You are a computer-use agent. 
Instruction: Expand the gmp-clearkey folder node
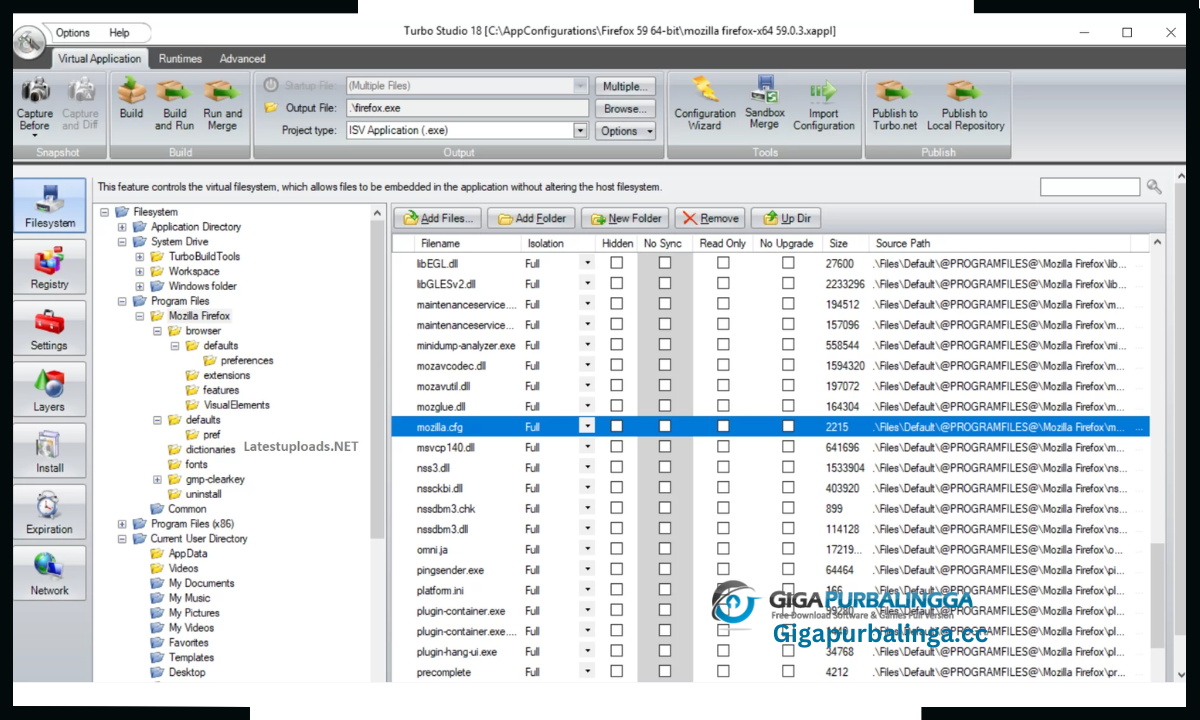click(157, 479)
